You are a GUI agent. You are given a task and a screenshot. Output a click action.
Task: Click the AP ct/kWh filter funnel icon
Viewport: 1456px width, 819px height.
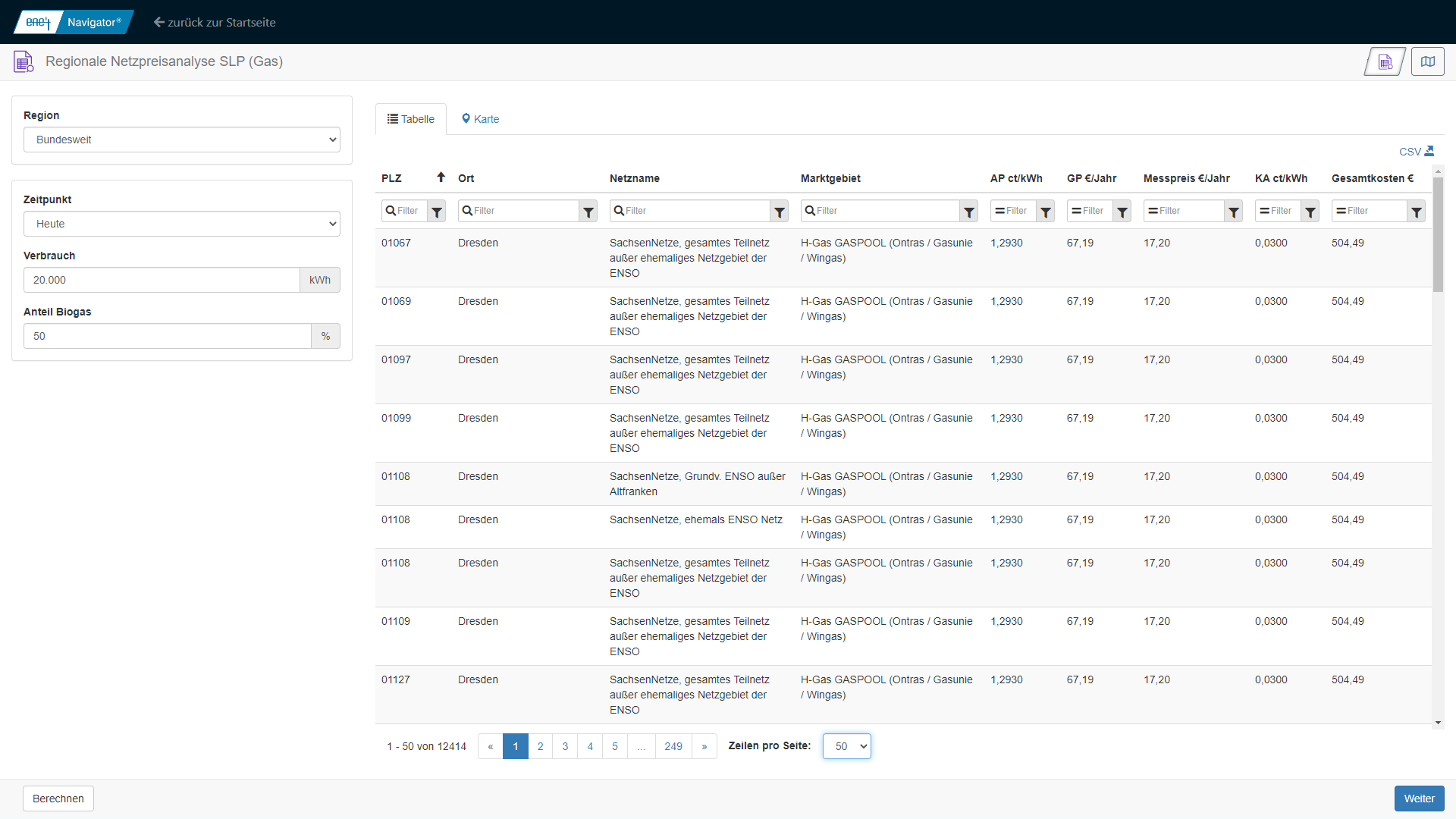(1045, 212)
